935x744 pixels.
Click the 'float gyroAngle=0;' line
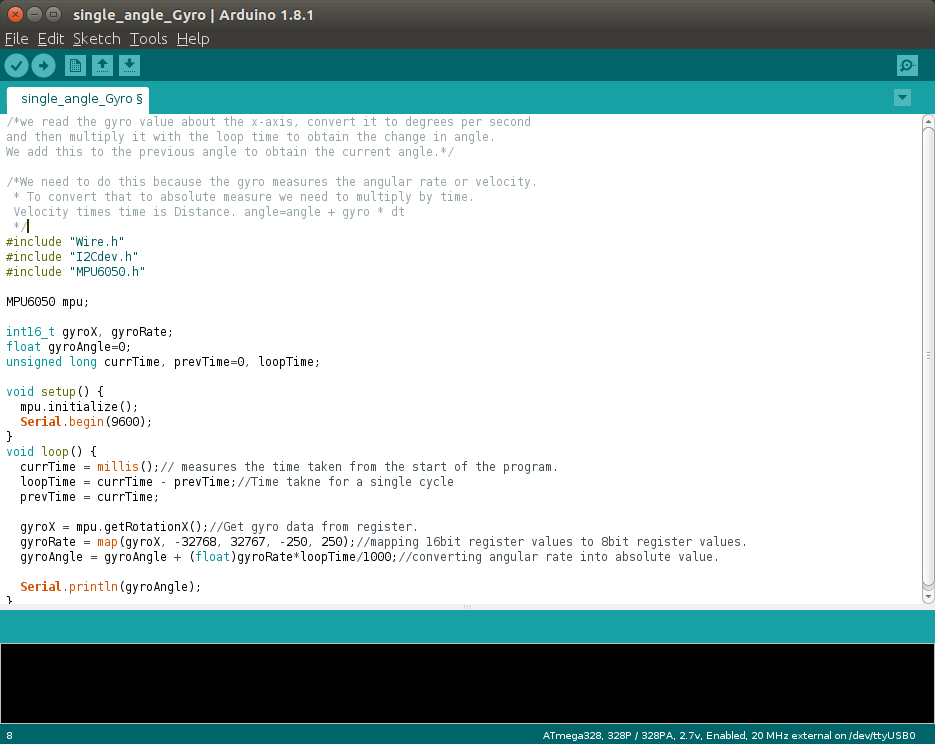(69, 346)
